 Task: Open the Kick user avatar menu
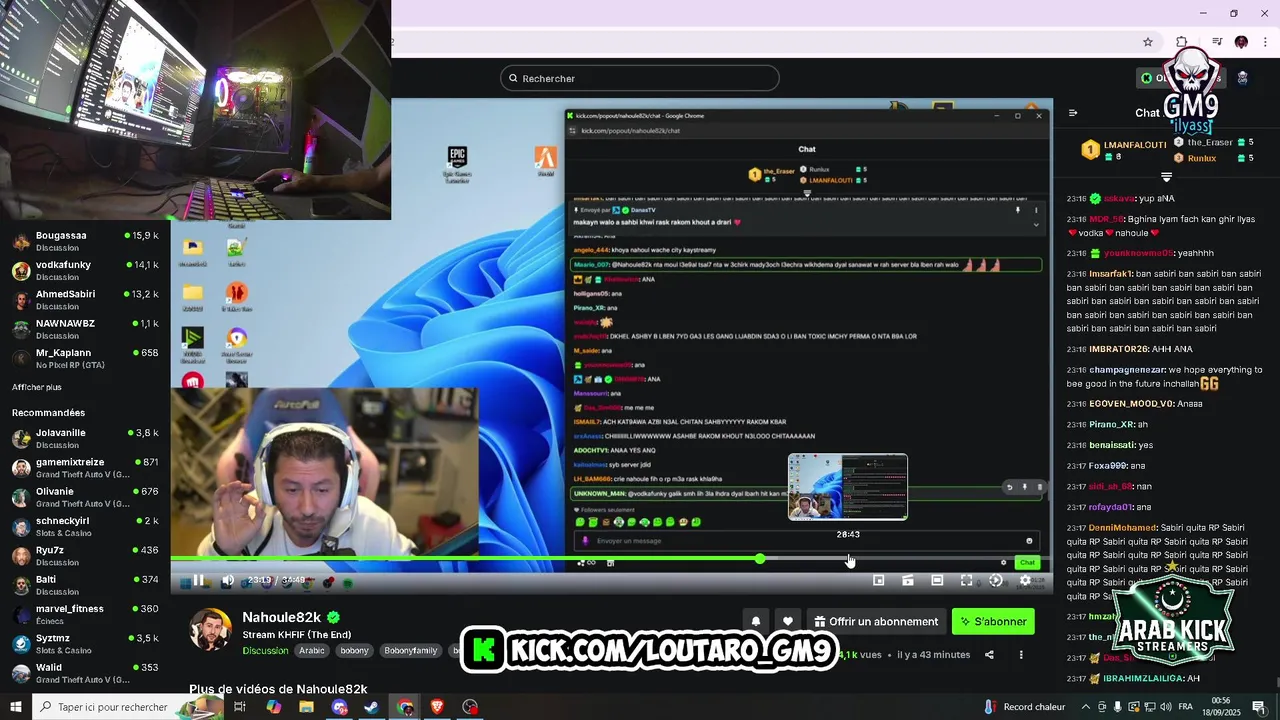(1242, 78)
